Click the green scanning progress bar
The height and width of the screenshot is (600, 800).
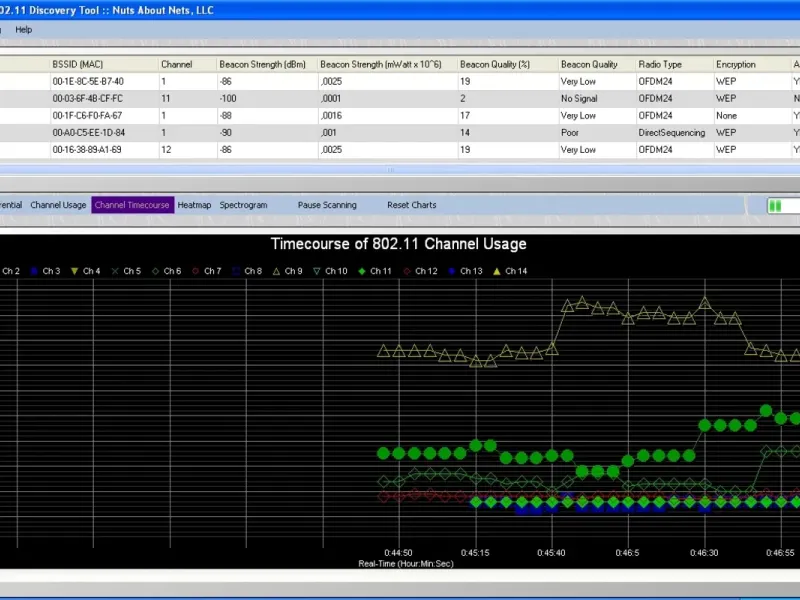point(782,205)
